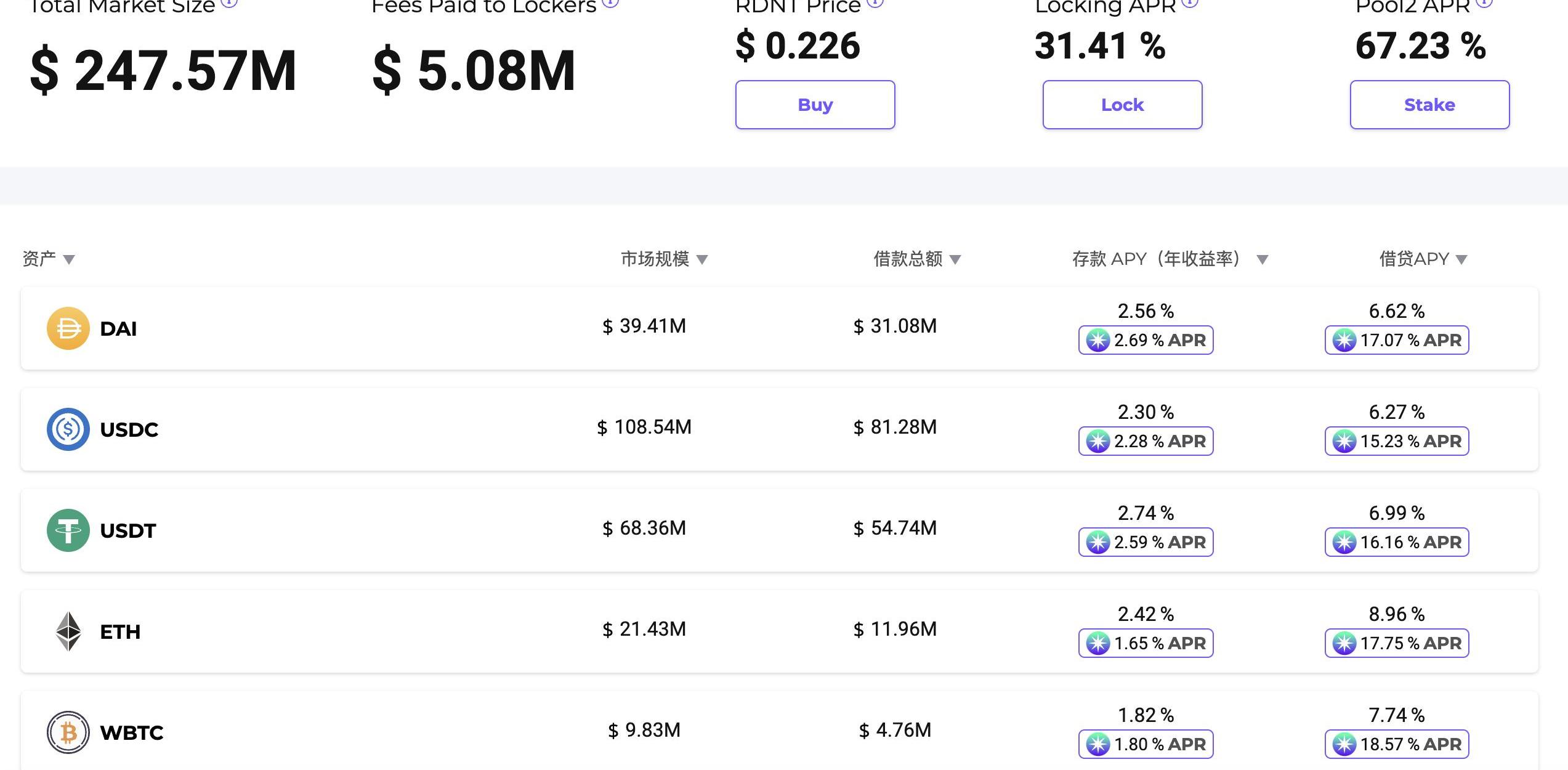Click USDT deposit APY 2.74 %
This screenshot has width=1568, height=770.
coord(1146,513)
